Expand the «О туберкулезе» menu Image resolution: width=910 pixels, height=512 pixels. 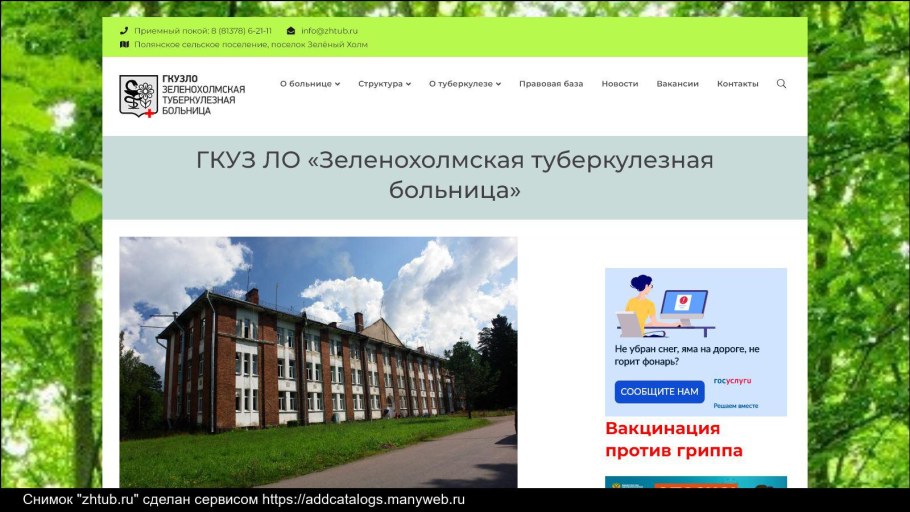pos(465,84)
